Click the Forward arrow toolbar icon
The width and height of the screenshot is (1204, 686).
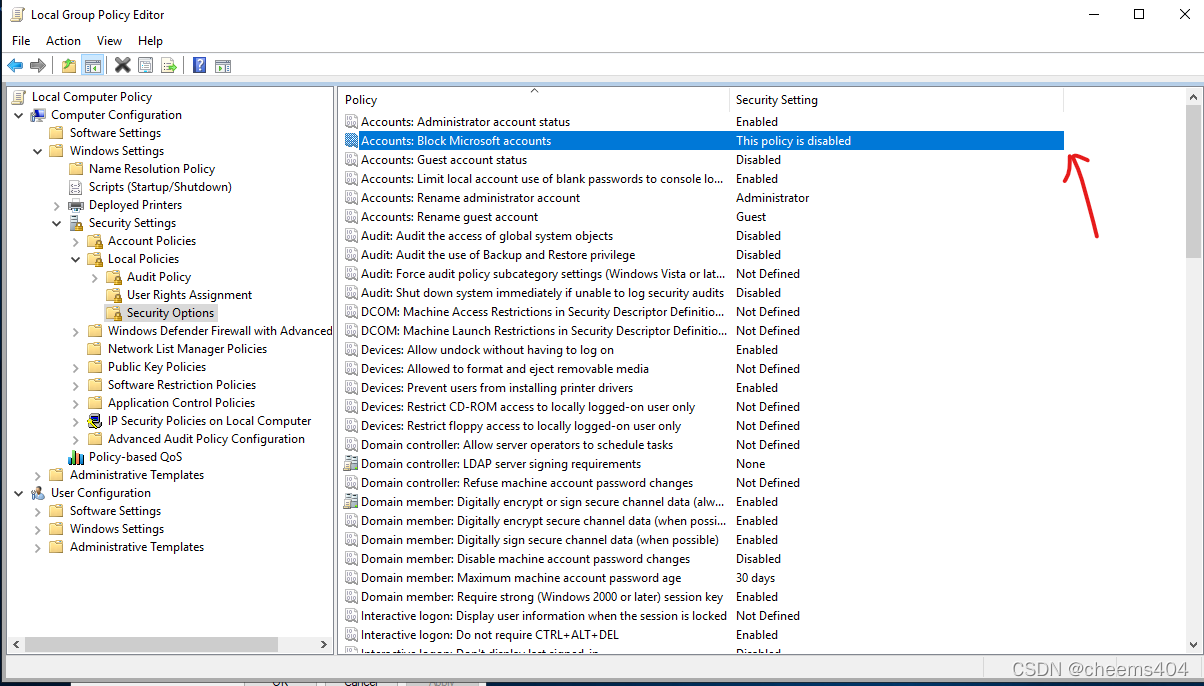(x=38, y=65)
